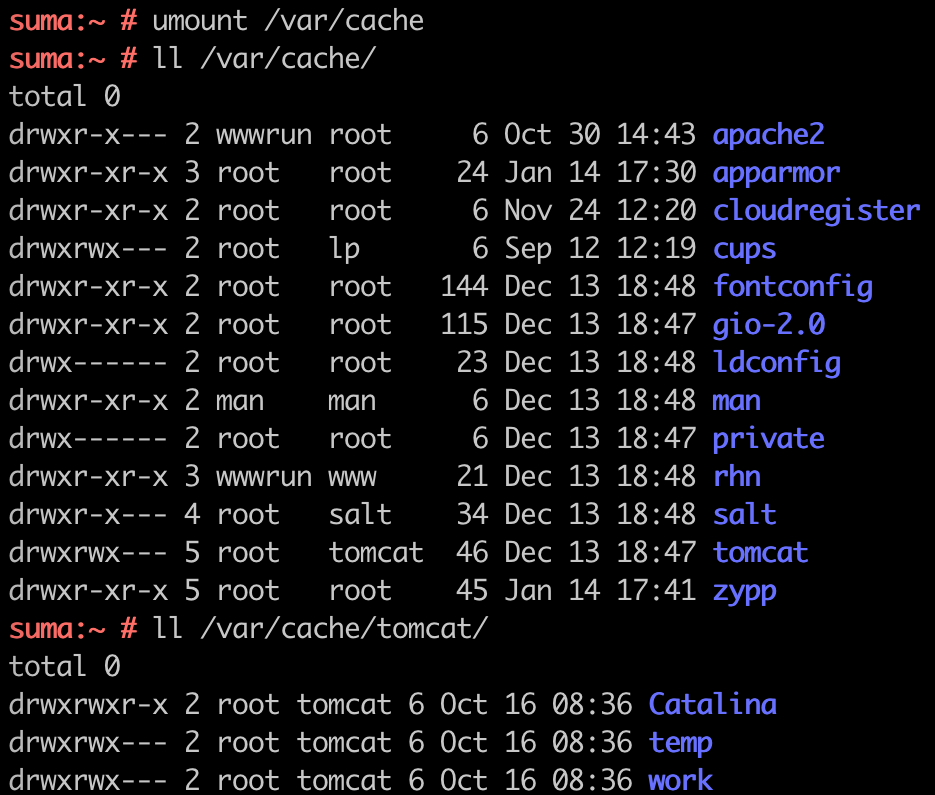Click the rhn directory entry
935x795 pixels.
pos(736,477)
